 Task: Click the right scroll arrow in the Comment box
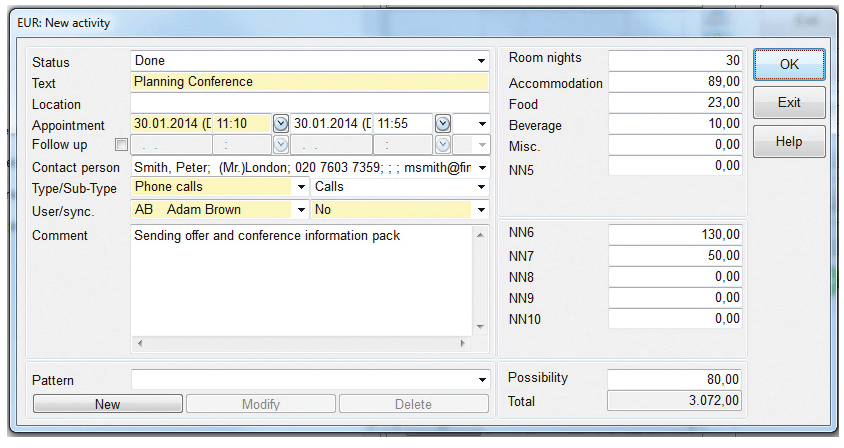[462, 343]
